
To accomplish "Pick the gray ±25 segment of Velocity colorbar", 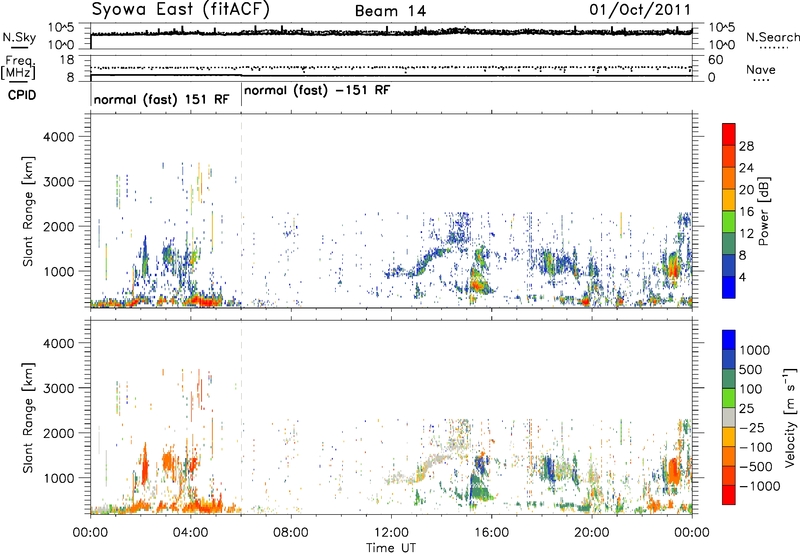I will (729, 417).
